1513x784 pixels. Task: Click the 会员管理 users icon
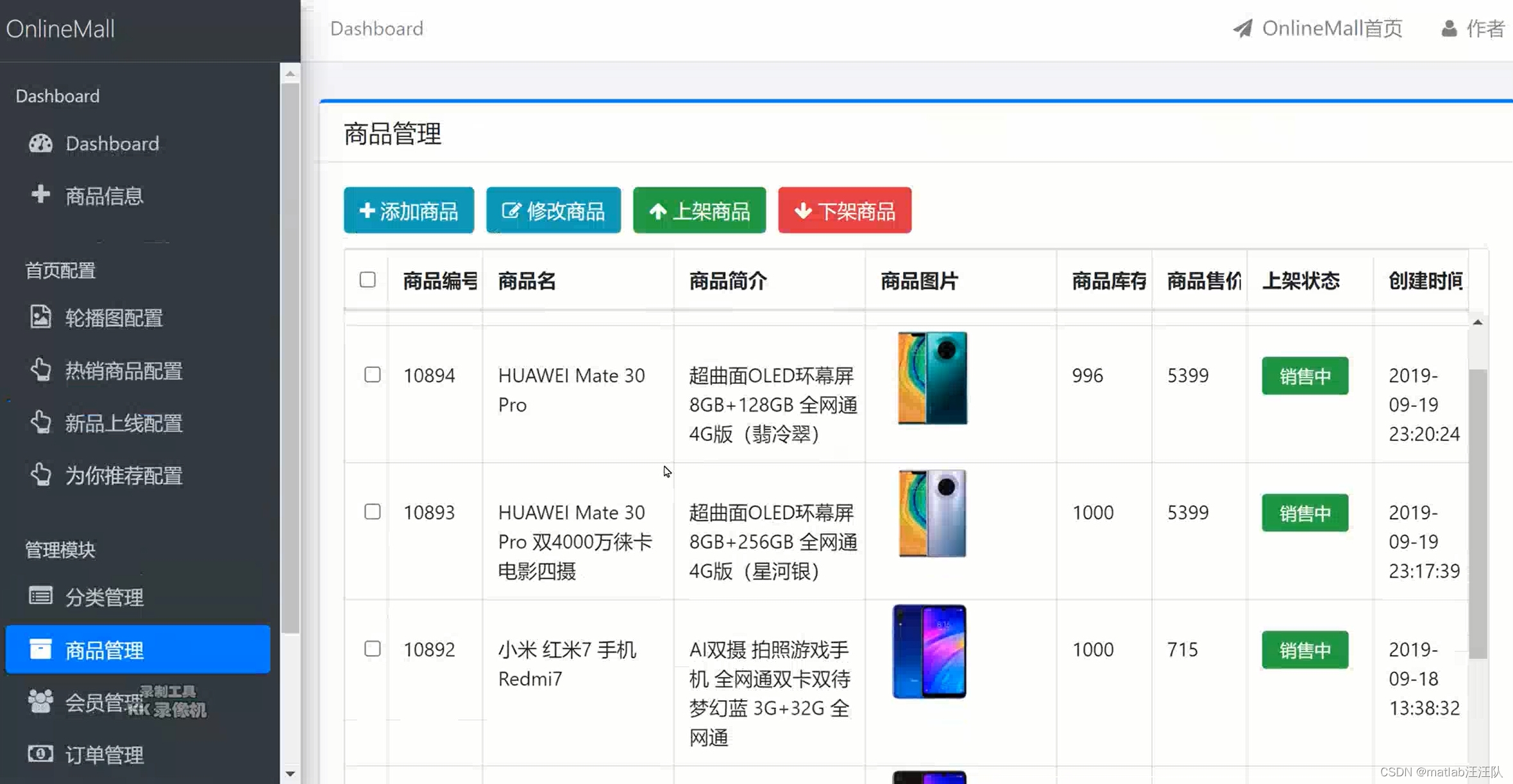point(40,701)
